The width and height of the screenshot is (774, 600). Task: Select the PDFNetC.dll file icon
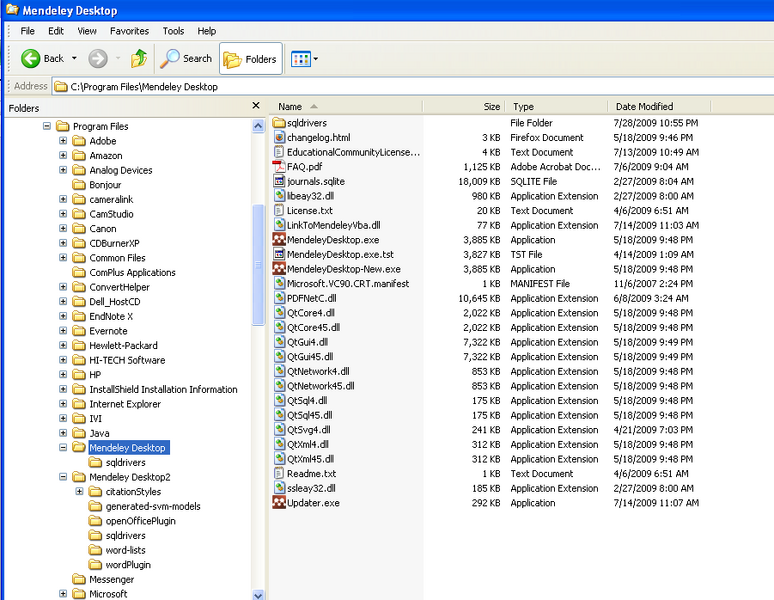(x=279, y=298)
